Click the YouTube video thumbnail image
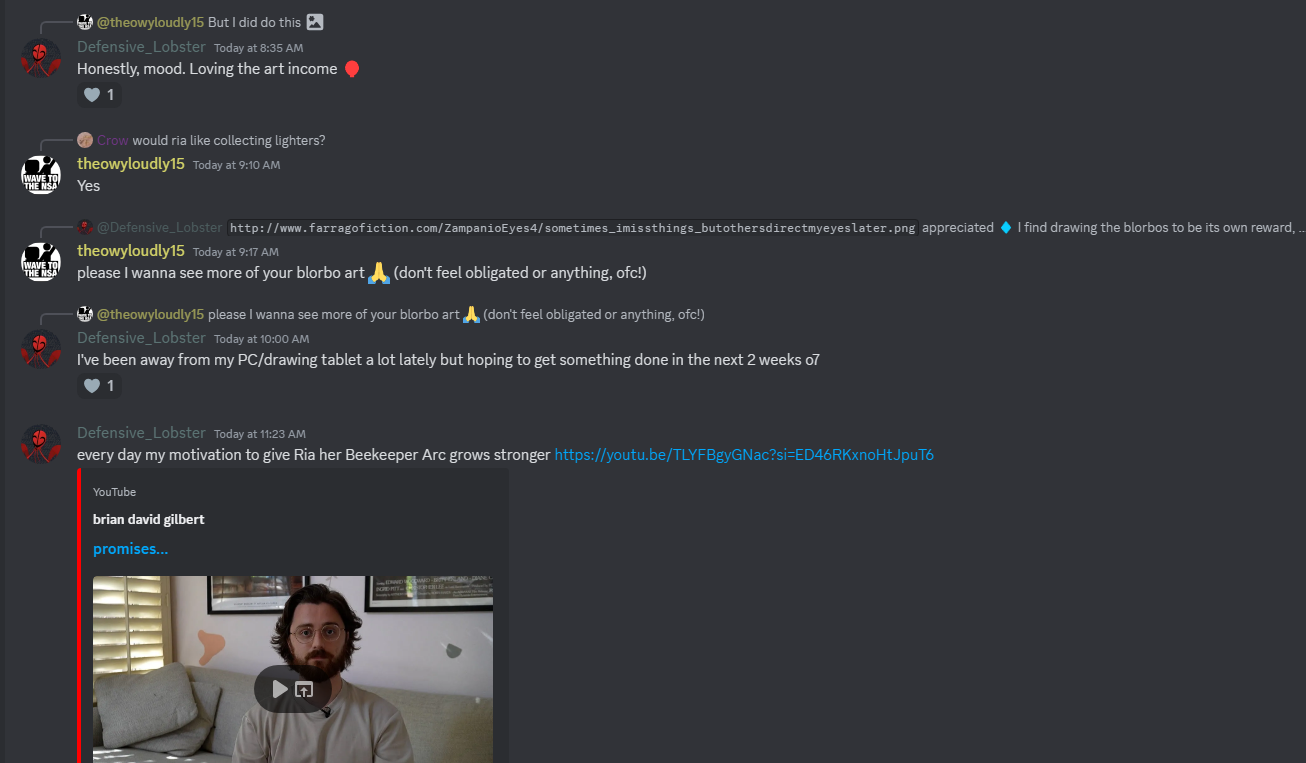This screenshot has width=1306, height=763. [293, 669]
